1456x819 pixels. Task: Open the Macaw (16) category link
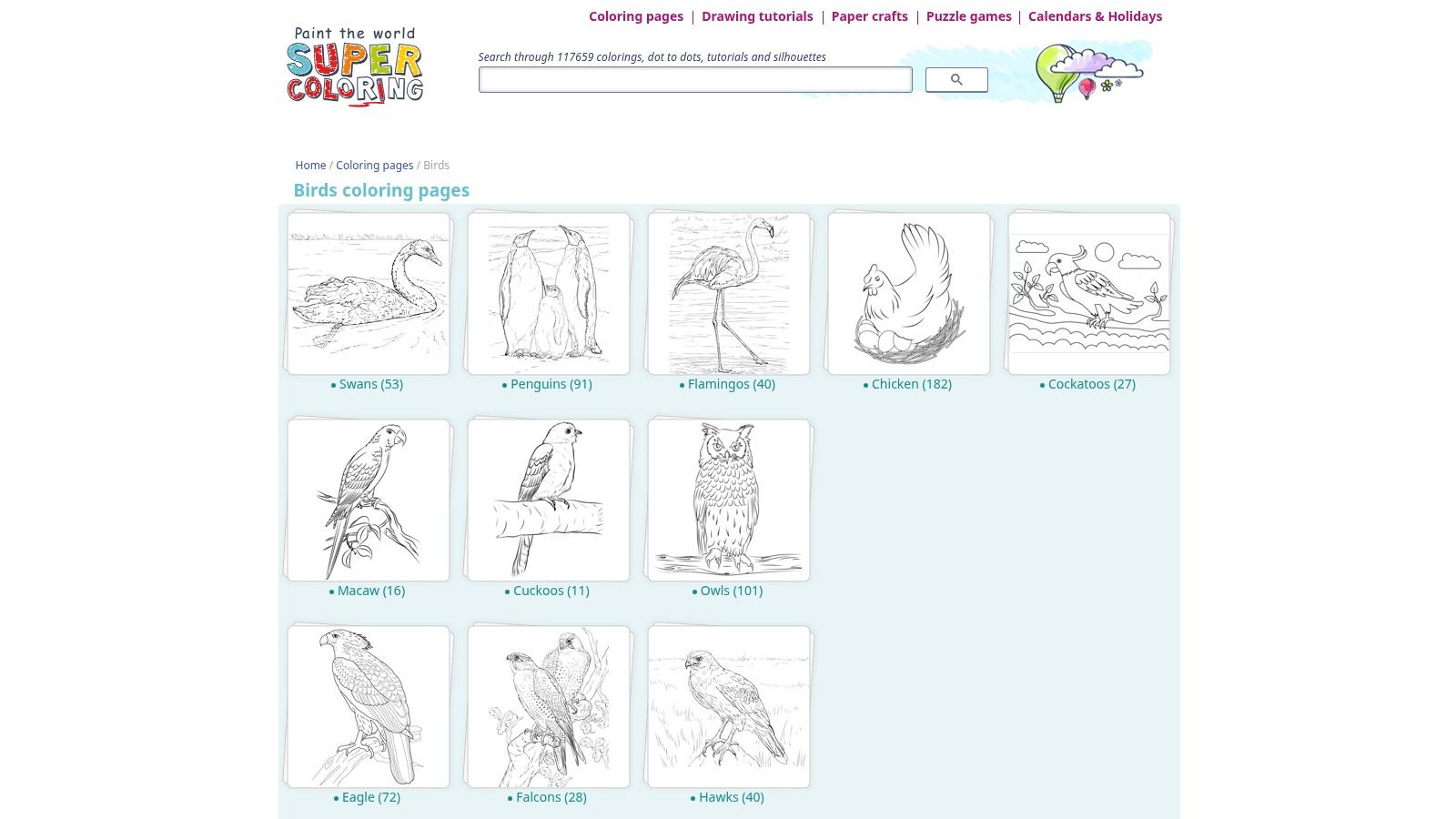[x=370, y=591]
